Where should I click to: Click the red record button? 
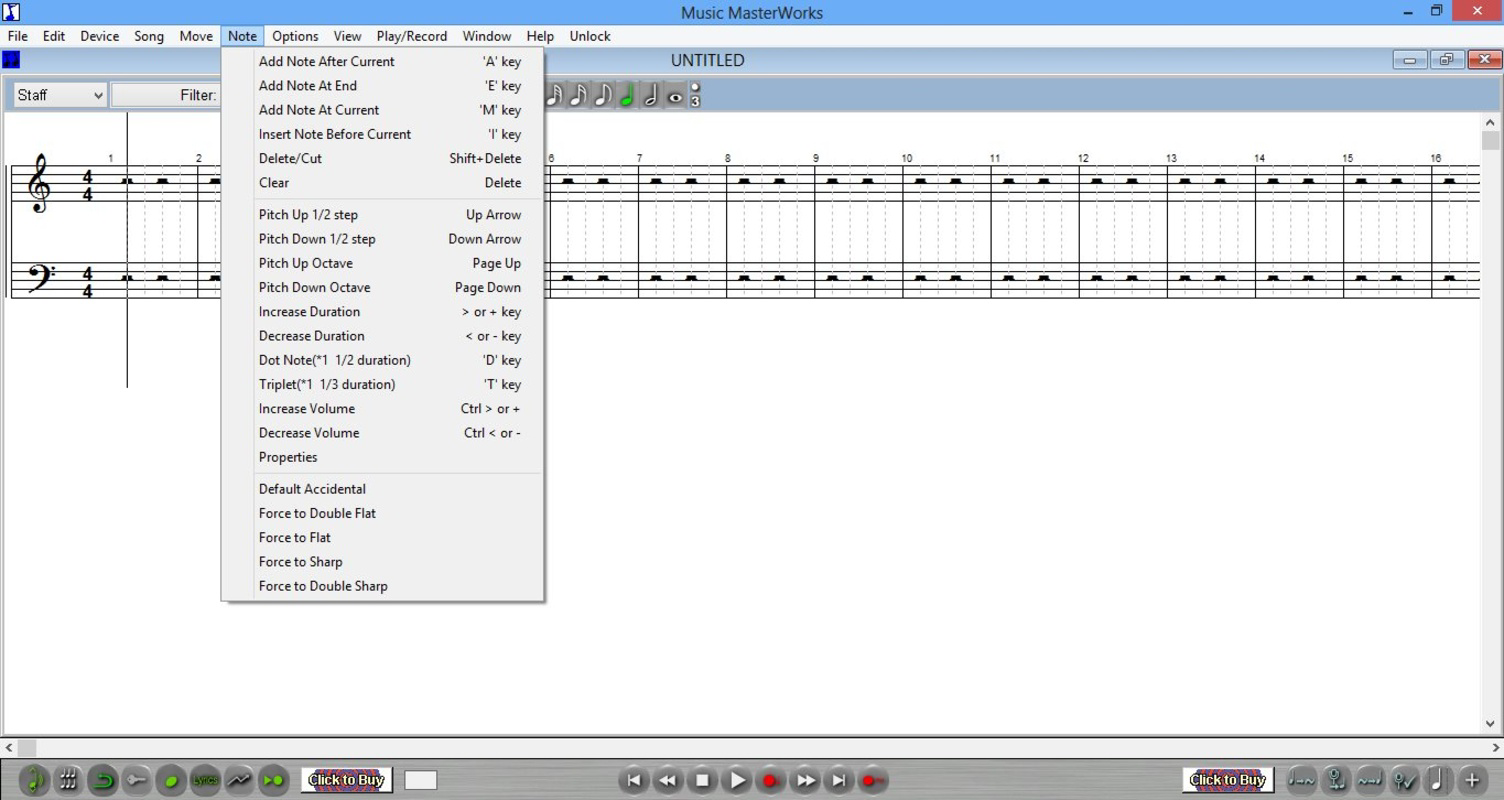(x=771, y=780)
